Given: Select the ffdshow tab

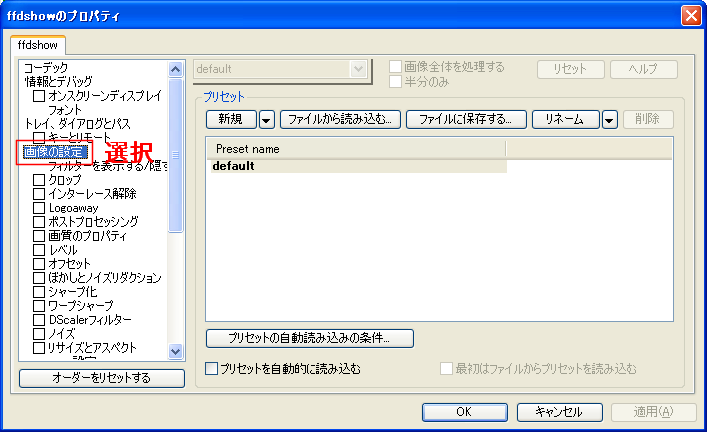Looking at the screenshot, I should (x=38, y=45).
